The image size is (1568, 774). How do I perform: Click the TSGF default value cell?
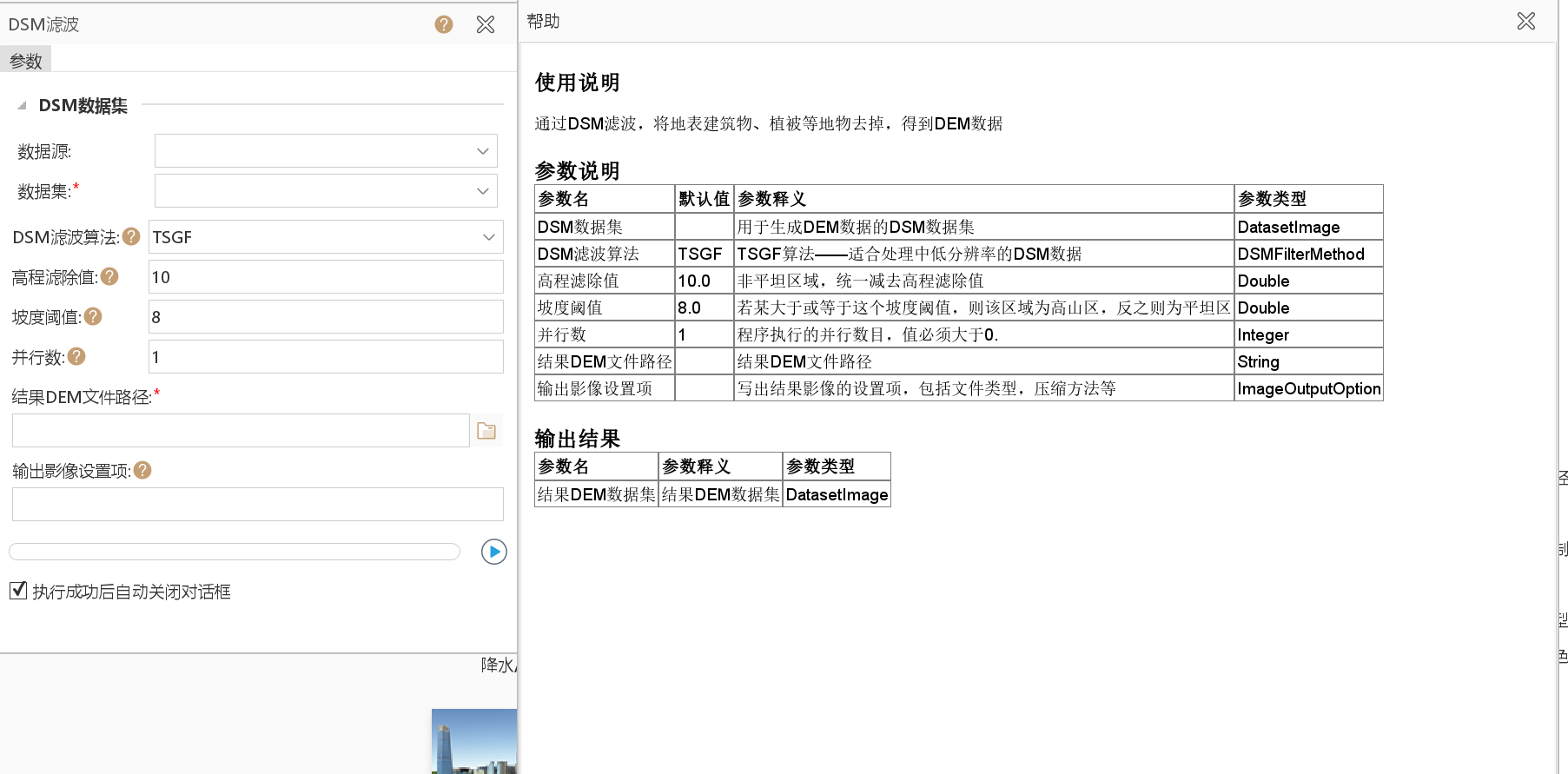(705, 254)
